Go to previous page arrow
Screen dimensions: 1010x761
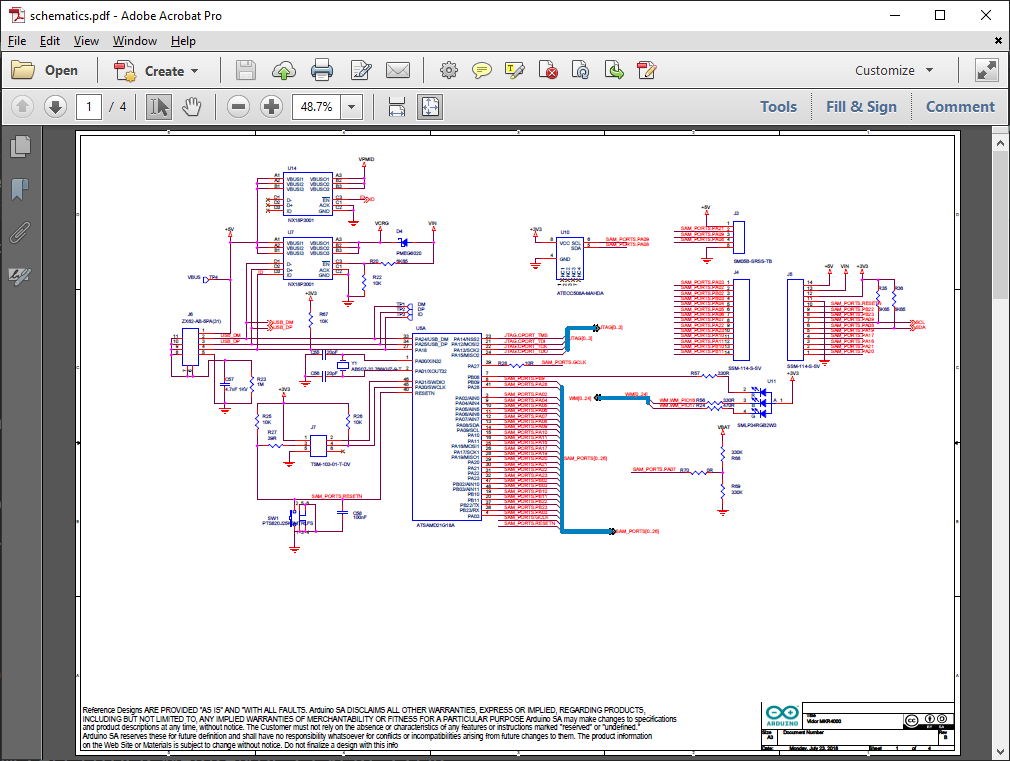click(23, 106)
